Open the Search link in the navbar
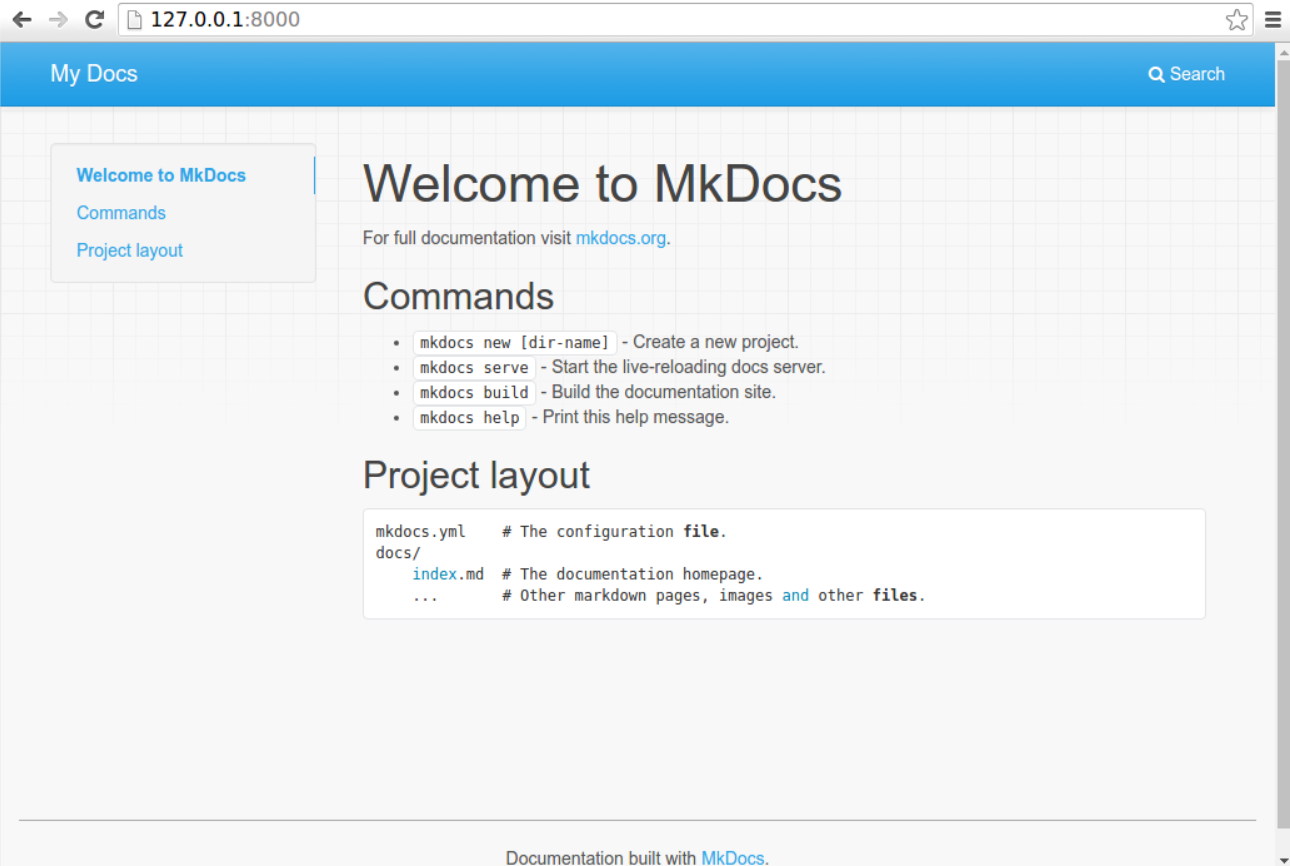The image size is (1290, 866). [1186, 74]
